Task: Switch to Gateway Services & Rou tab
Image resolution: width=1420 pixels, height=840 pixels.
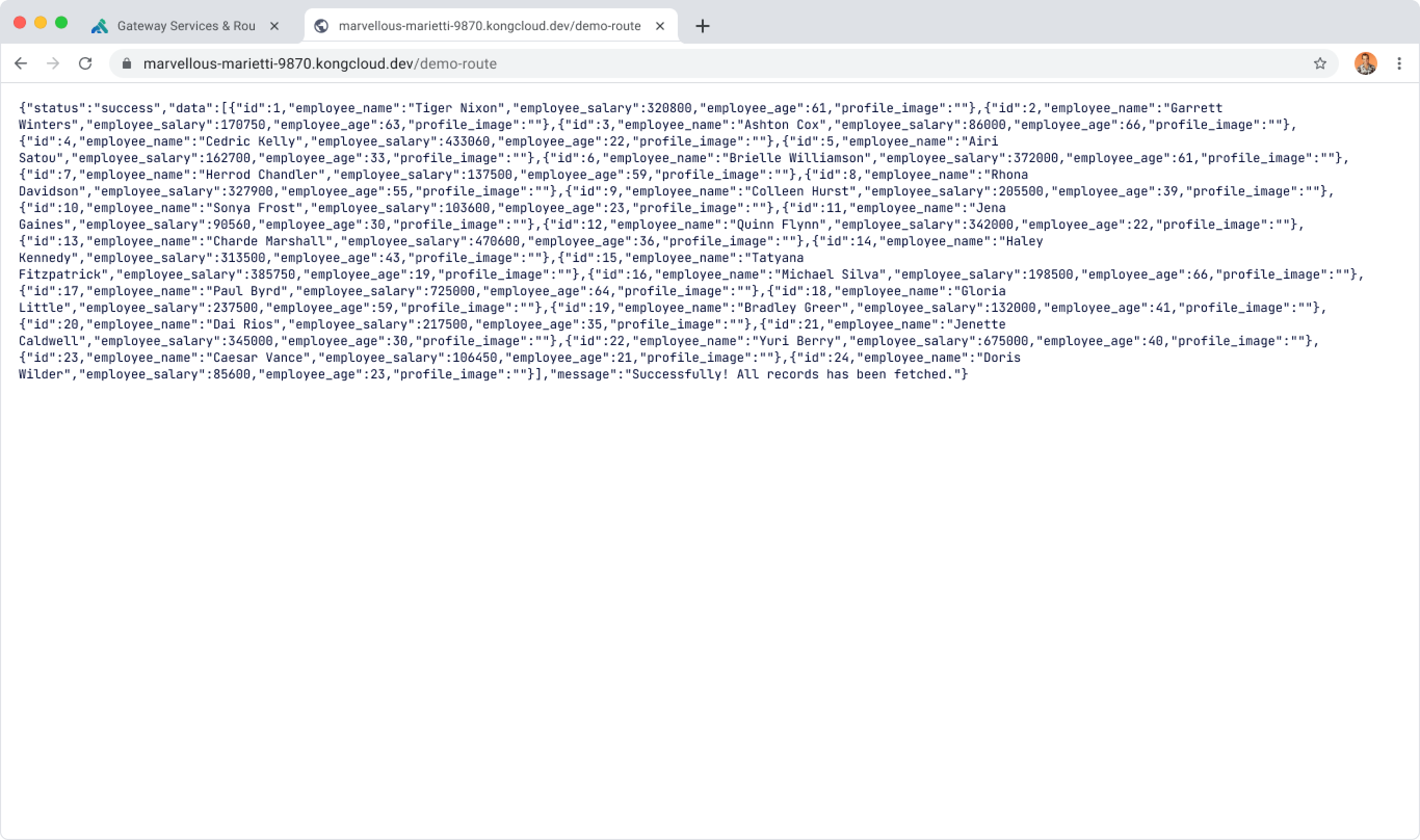Action: [x=186, y=26]
